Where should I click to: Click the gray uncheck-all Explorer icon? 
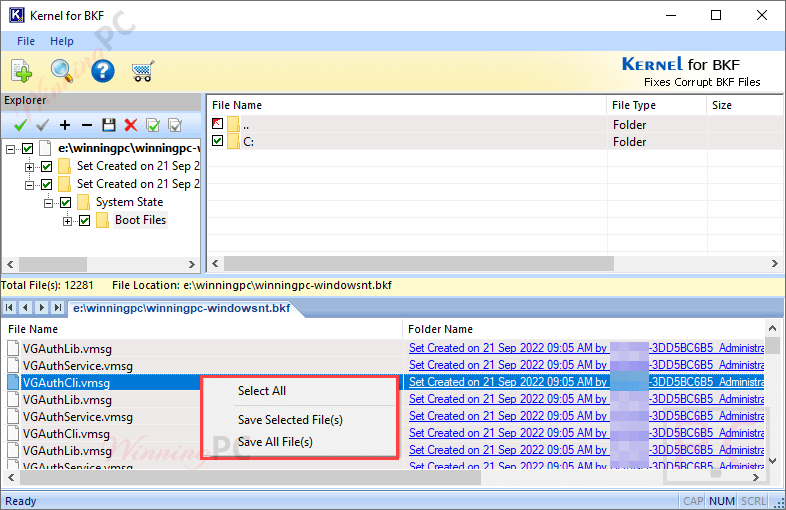pyautogui.click(x=43, y=125)
